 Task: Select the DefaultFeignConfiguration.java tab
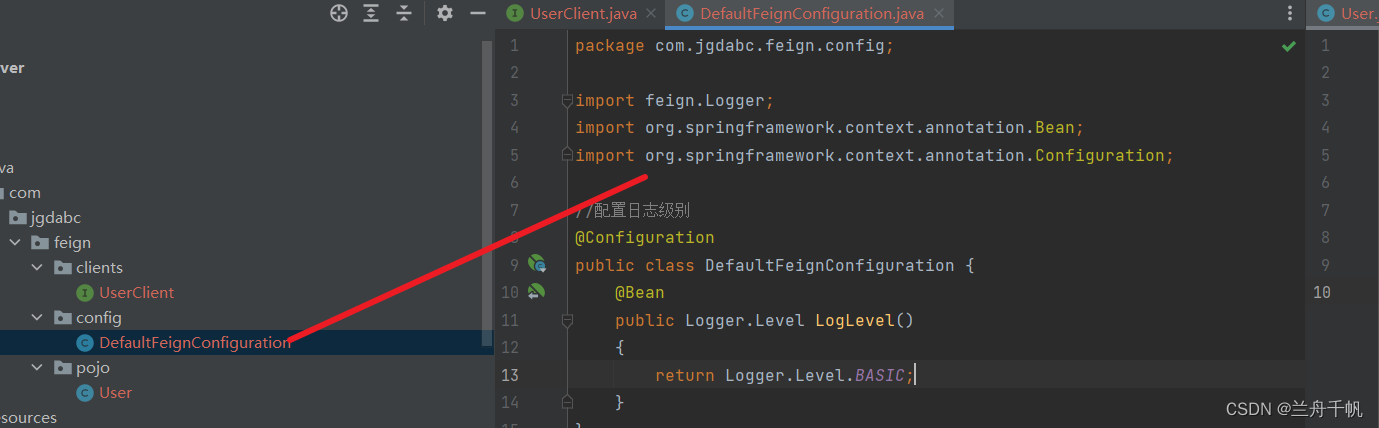coord(811,13)
